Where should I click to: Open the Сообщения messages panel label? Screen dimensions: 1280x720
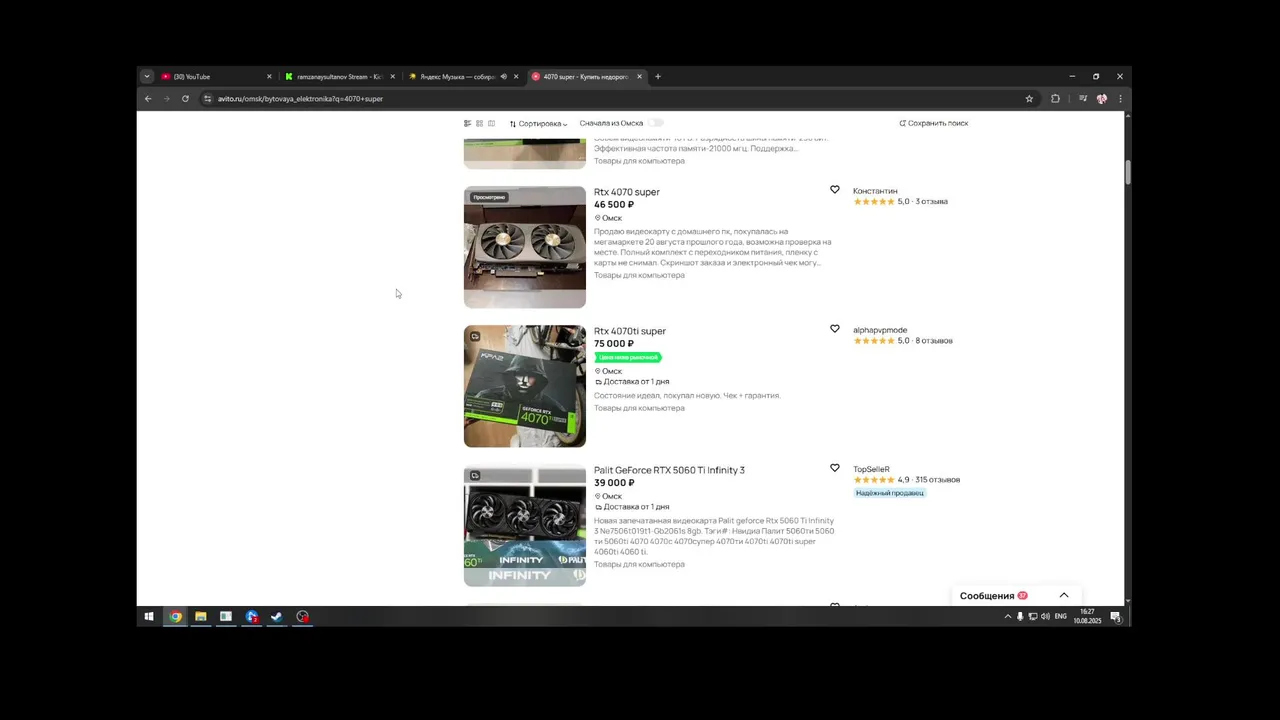click(987, 596)
